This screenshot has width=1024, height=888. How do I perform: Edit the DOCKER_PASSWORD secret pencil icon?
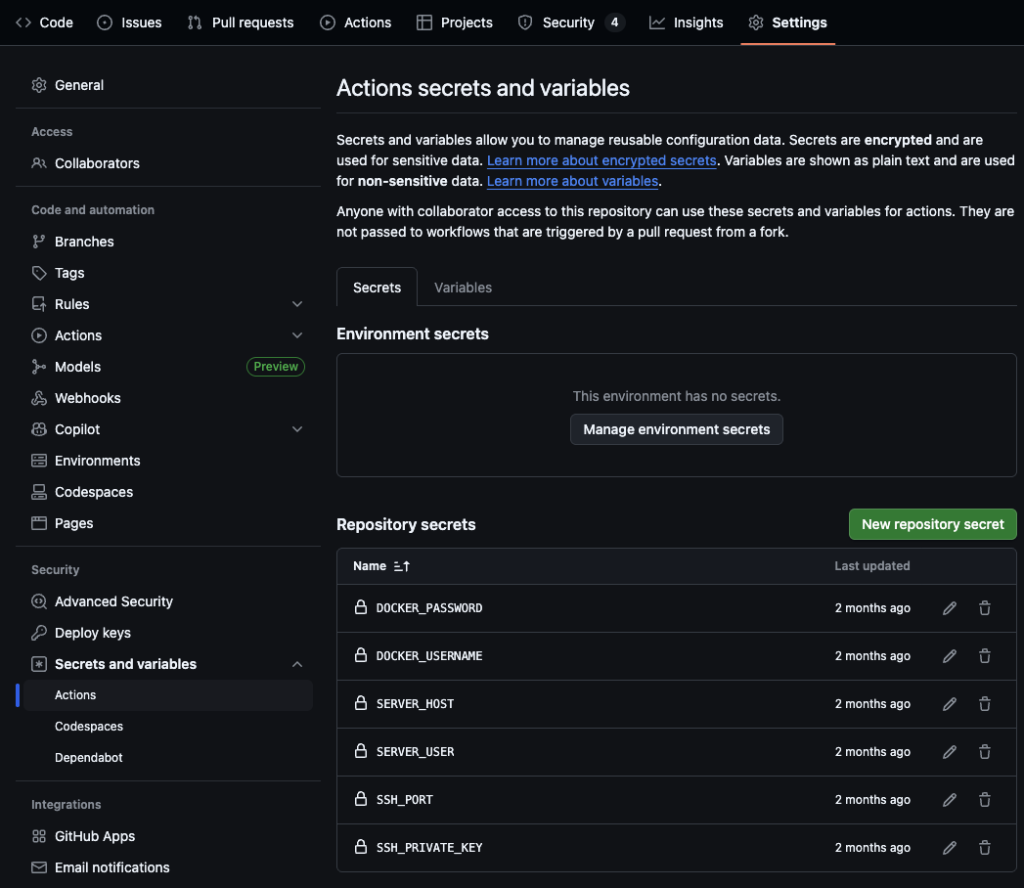pyautogui.click(x=950, y=609)
